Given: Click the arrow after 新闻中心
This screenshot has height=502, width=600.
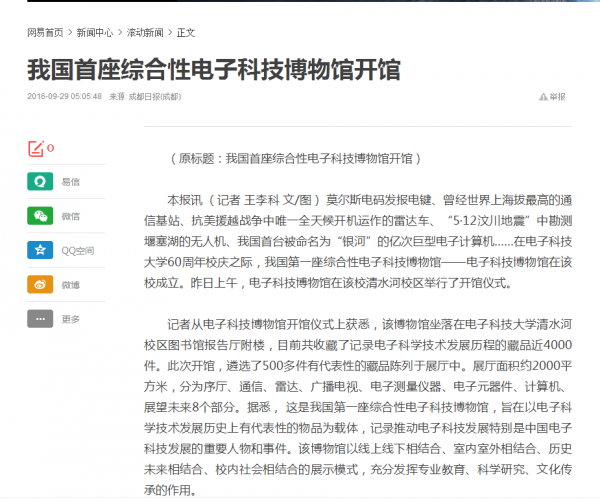Looking at the screenshot, I should [x=120, y=33].
